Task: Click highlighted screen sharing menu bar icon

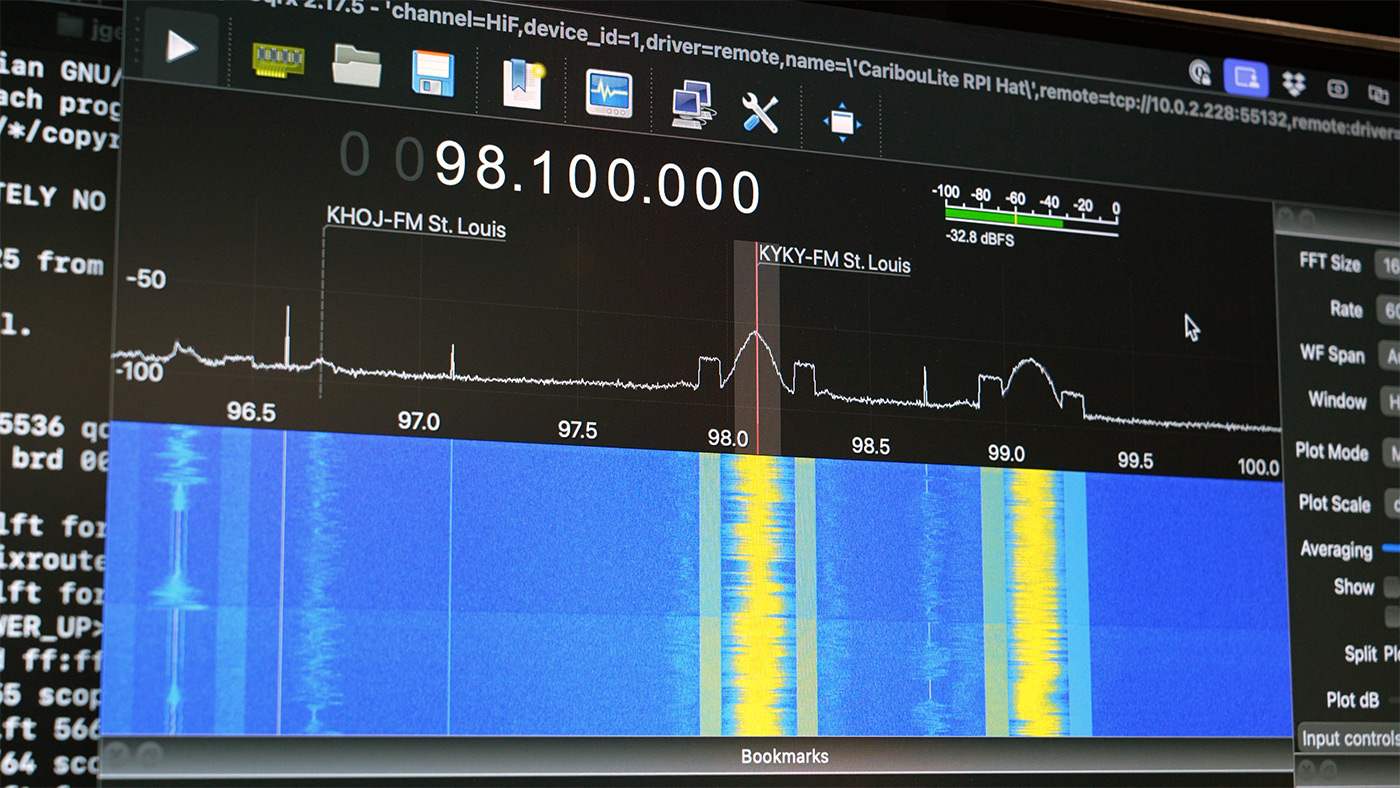Action: coord(1245,77)
